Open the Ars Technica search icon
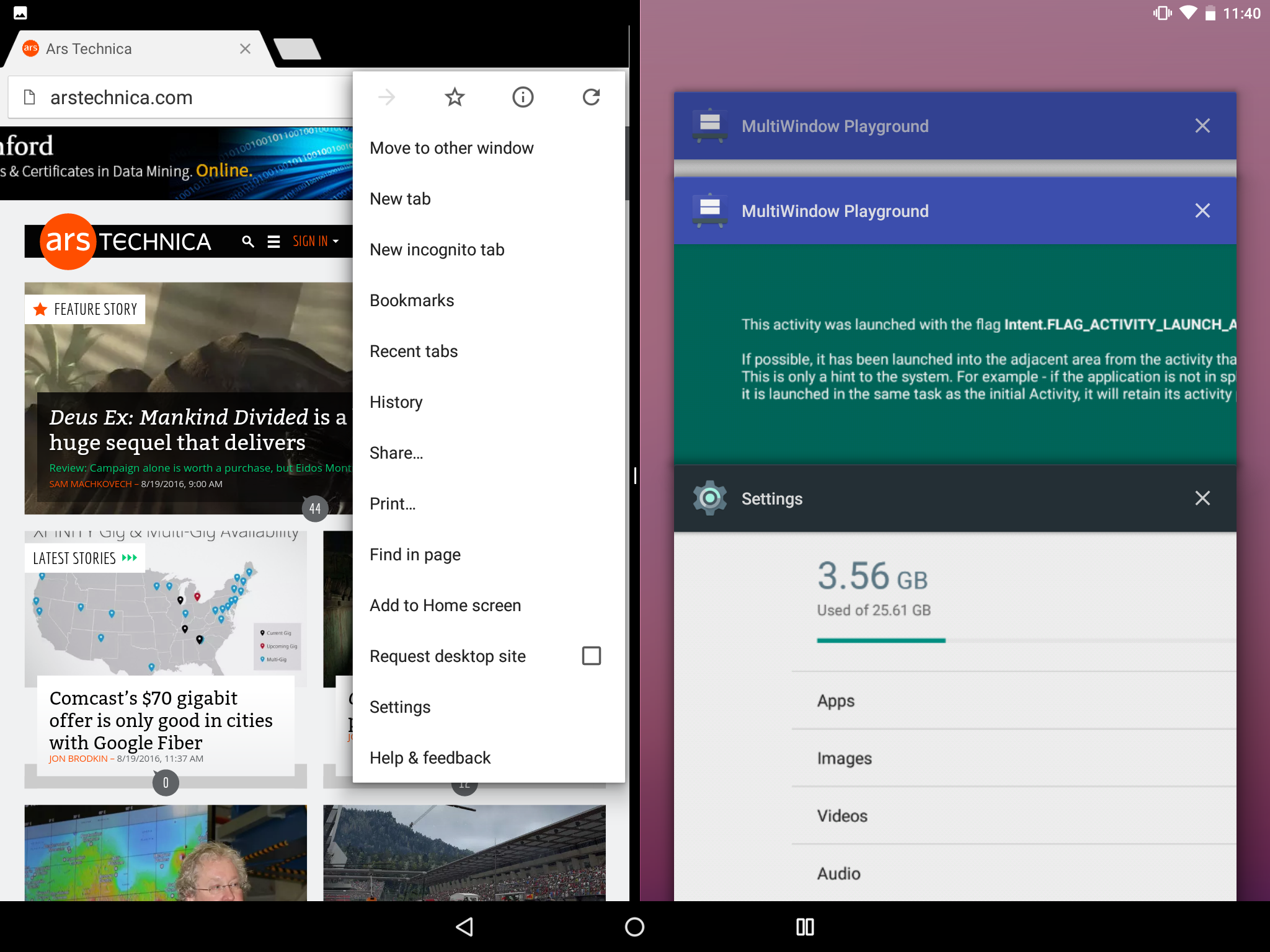This screenshot has width=1270, height=952. click(248, 241)
